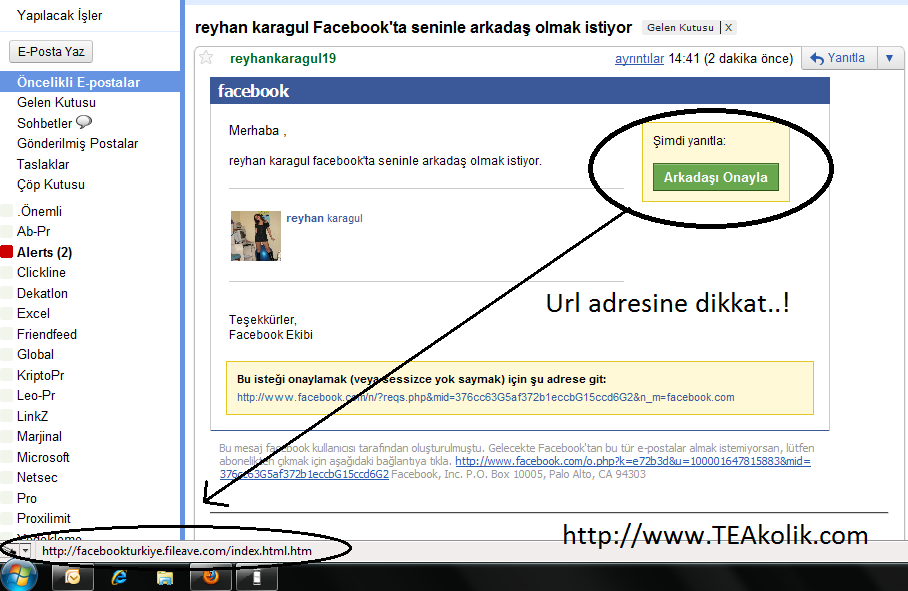Screen dimensions: 908x591
Task: Select the Ab-Pr label
Action: (x=34, y=232)
